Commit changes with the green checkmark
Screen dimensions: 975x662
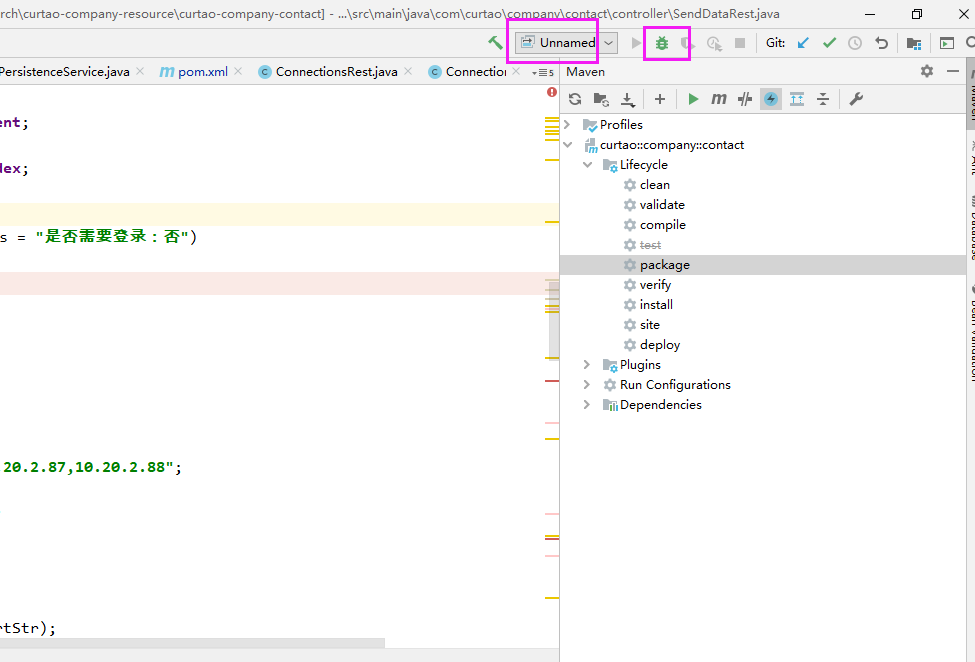point(828,43)
